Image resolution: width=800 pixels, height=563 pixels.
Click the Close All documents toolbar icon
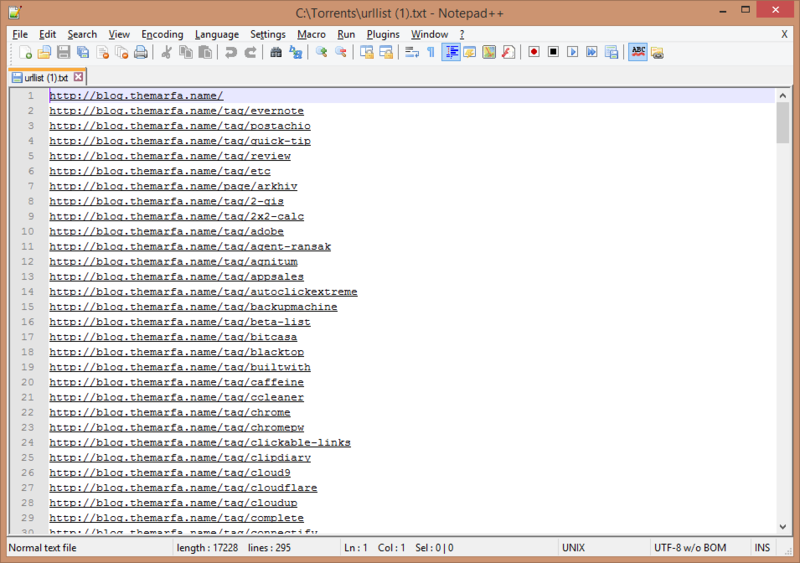point(121,52)
